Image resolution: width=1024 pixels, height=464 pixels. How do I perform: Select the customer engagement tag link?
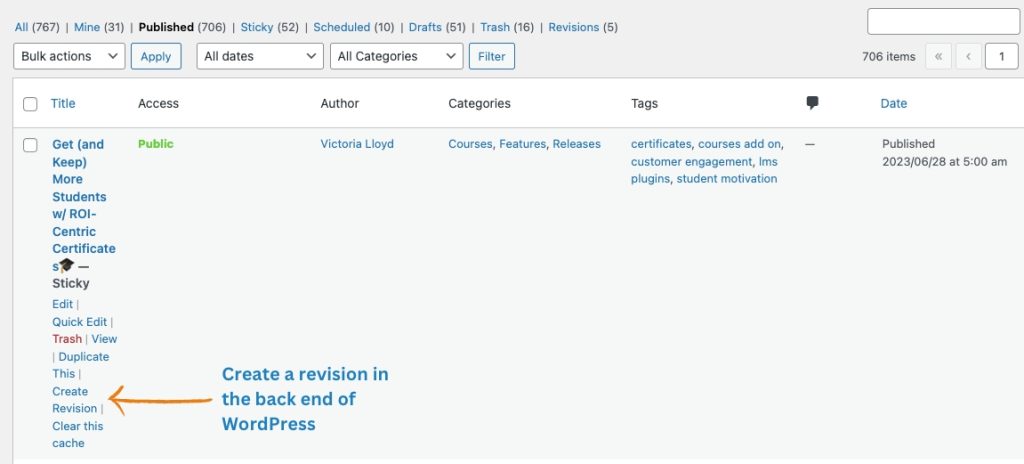pyautogui.click(x=691, y=161)
